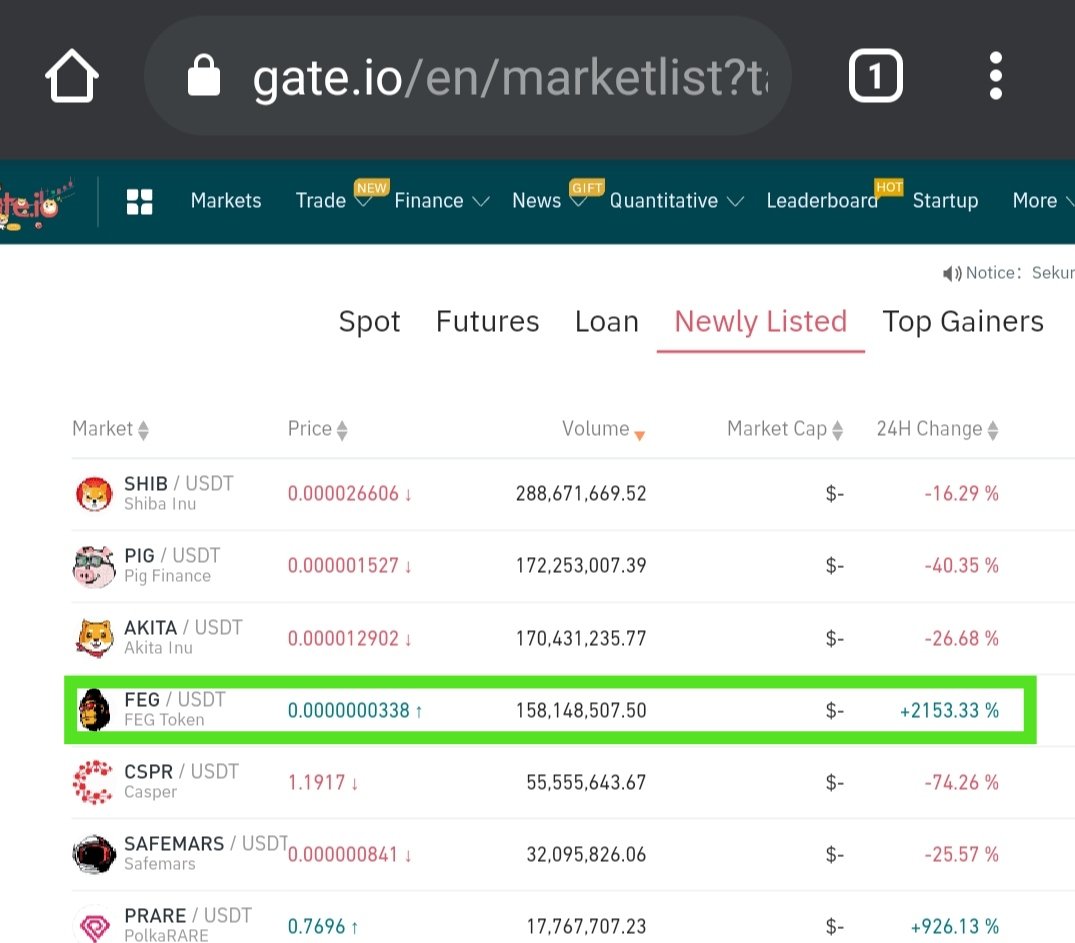The image size is (1075, 943).
Task: Click SAFEMARS volume 32,095,826.06
Action: click(586, 855)
